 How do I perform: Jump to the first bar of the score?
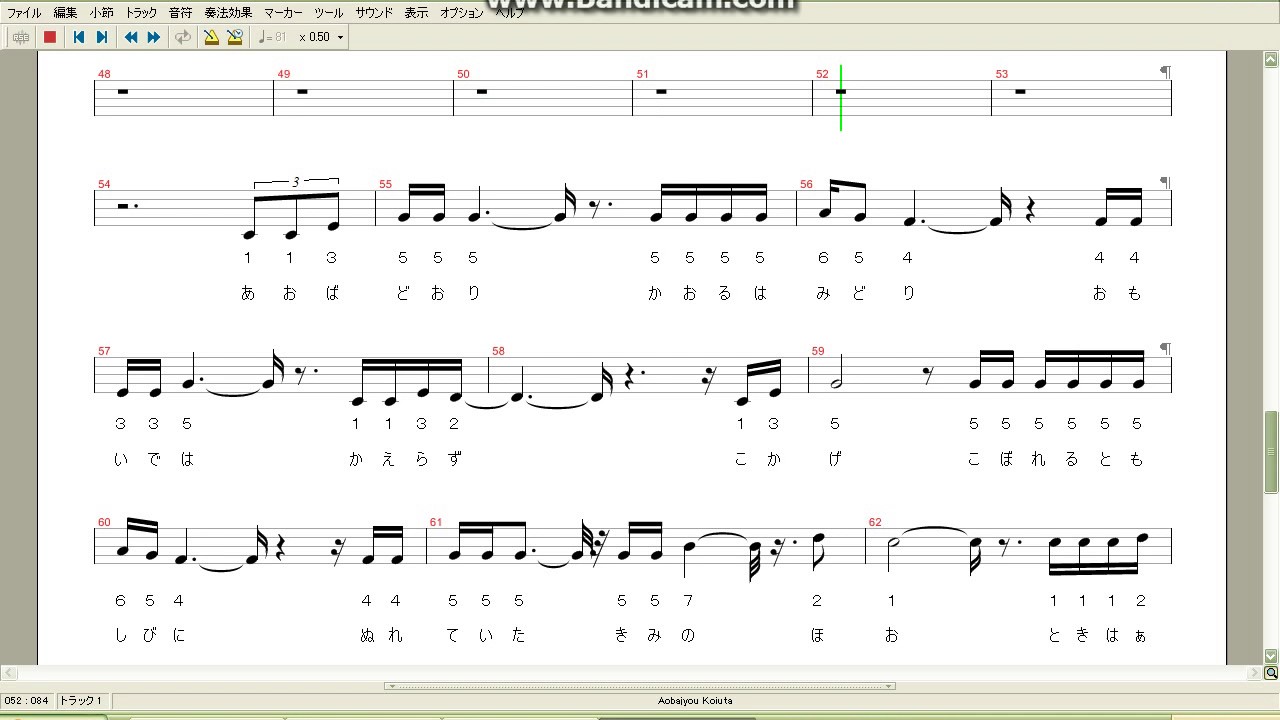coord(78,37)
